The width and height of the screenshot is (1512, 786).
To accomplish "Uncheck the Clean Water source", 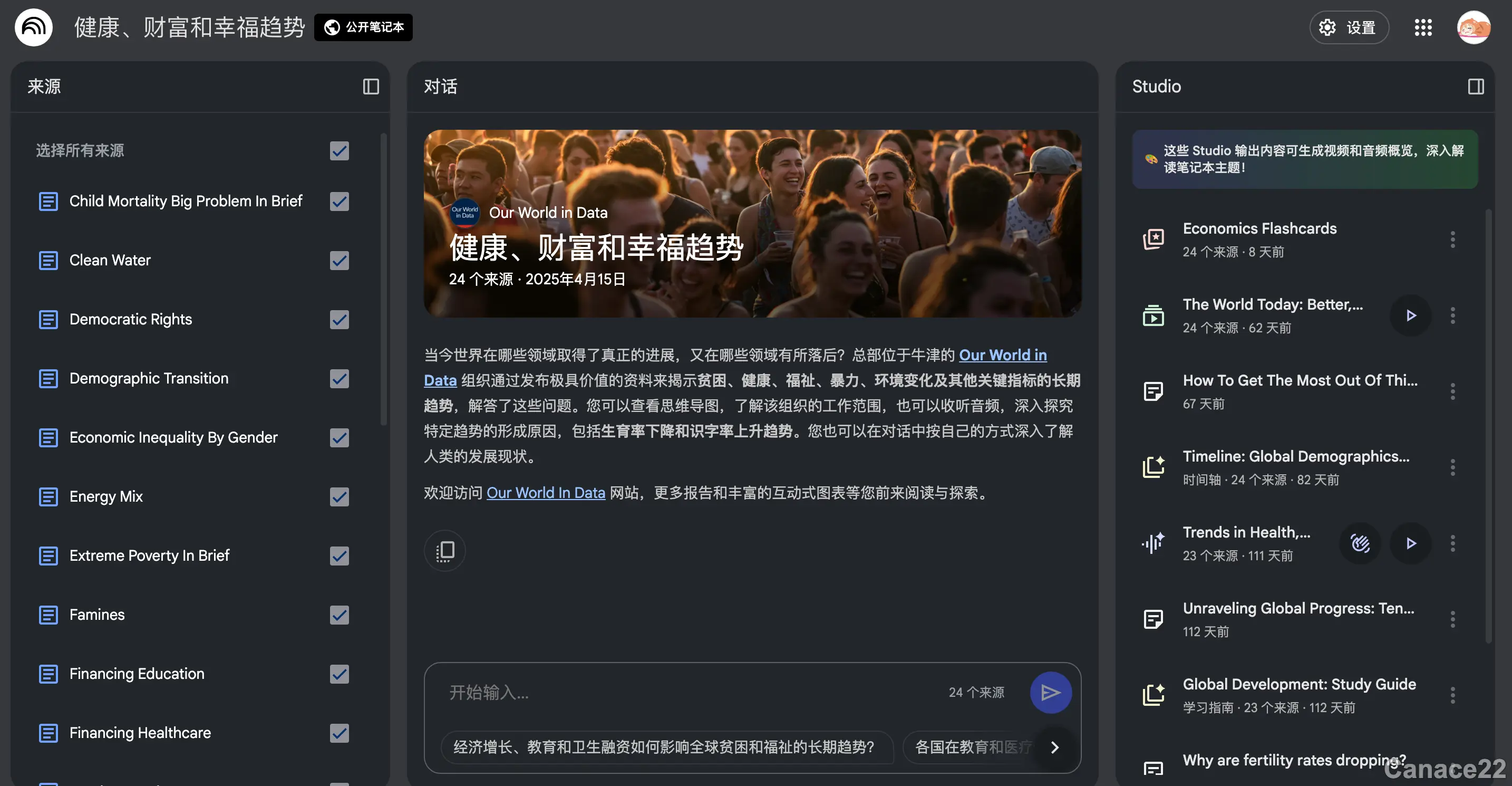I will click(340, 260).
